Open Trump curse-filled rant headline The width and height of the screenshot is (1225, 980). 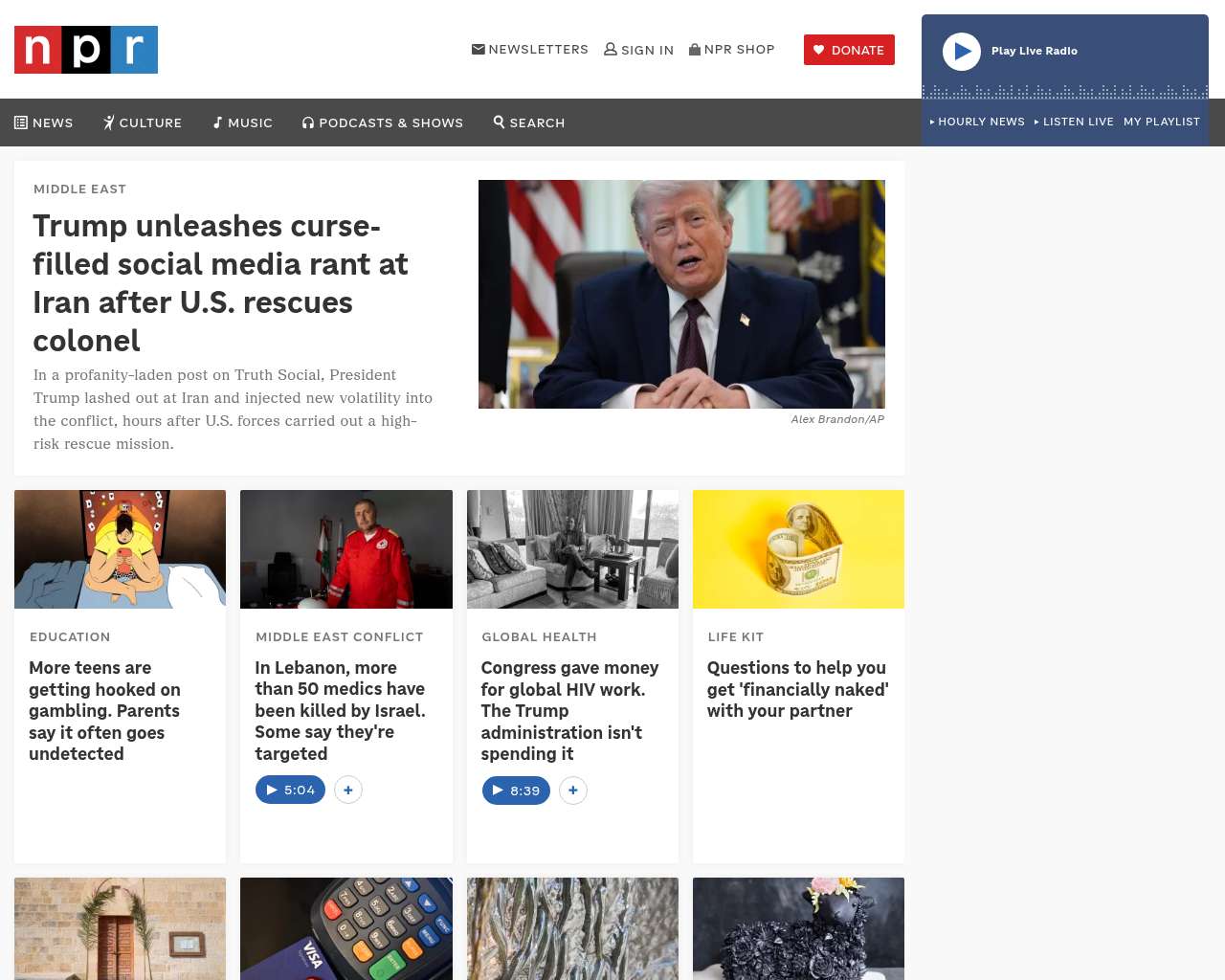221,283
